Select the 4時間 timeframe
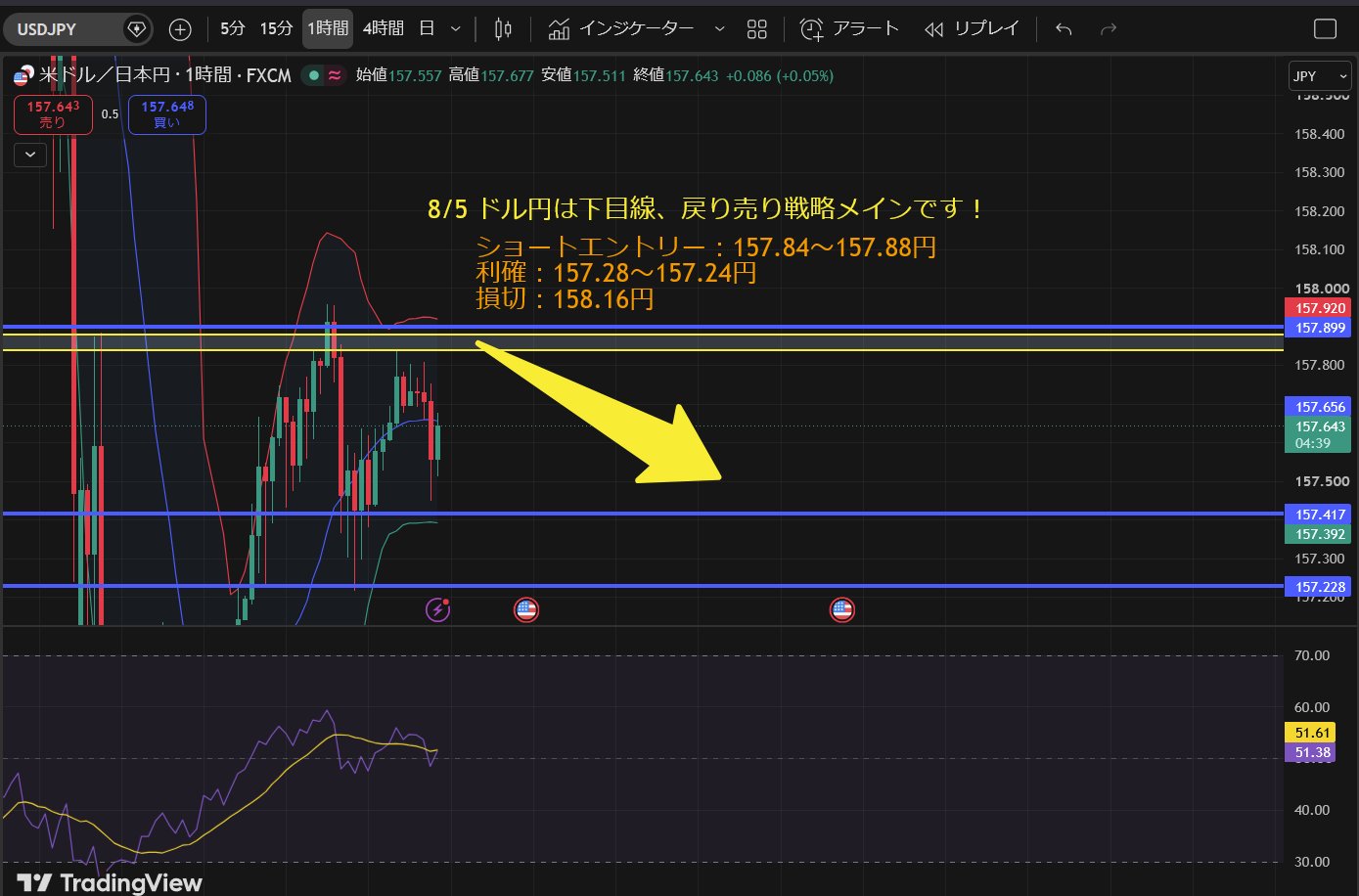This screenshot has width=1359, height=896. pos(383,28)
